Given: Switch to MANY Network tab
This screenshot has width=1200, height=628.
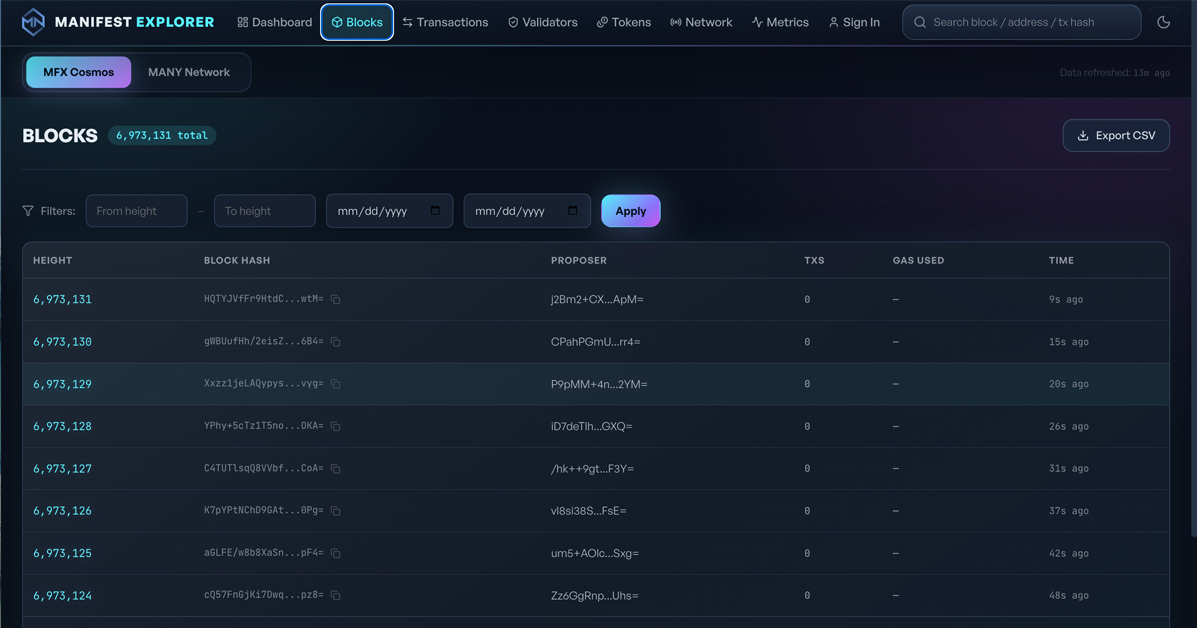Looking at the screenshot, I should [189, 72].
